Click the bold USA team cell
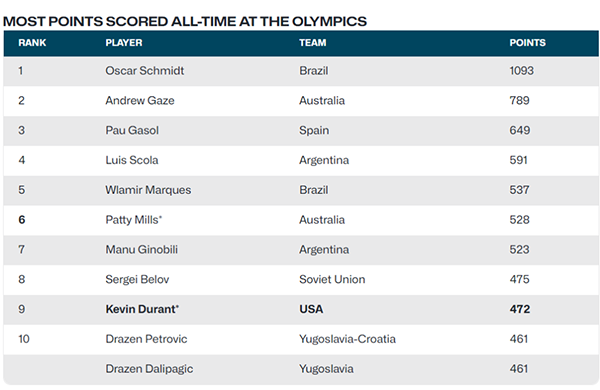The width and height of the screenshot is (600, 390). click(x=311, y=309)
